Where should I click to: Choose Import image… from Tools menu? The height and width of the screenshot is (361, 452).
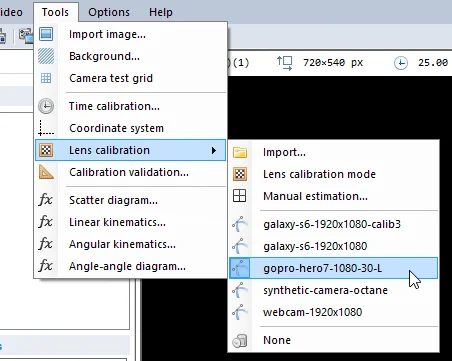click(x=131, y=34)
